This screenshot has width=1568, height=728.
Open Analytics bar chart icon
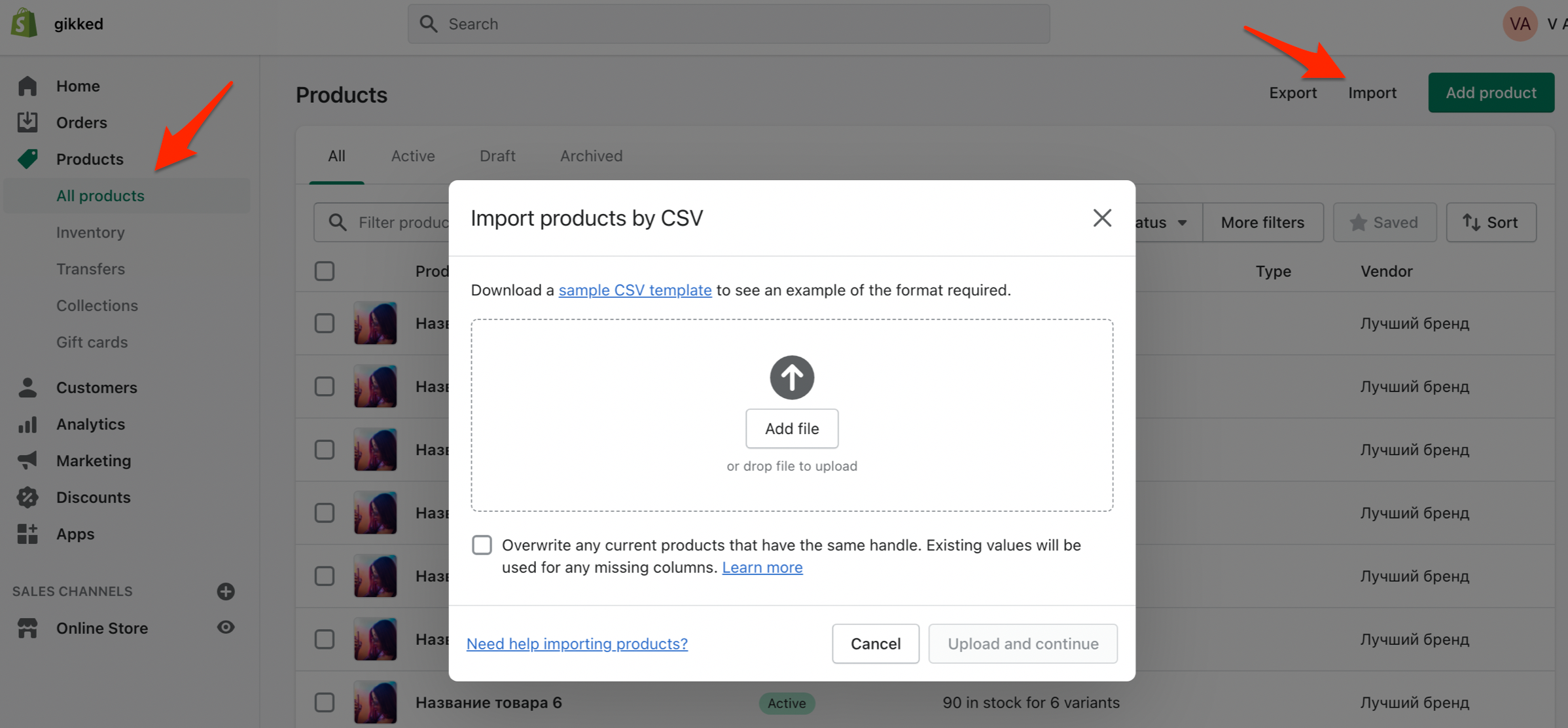(x=27, y=424)
